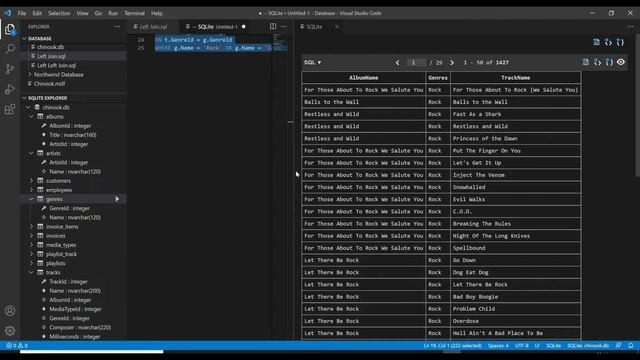Open the Terminal menu

[134, 13]
